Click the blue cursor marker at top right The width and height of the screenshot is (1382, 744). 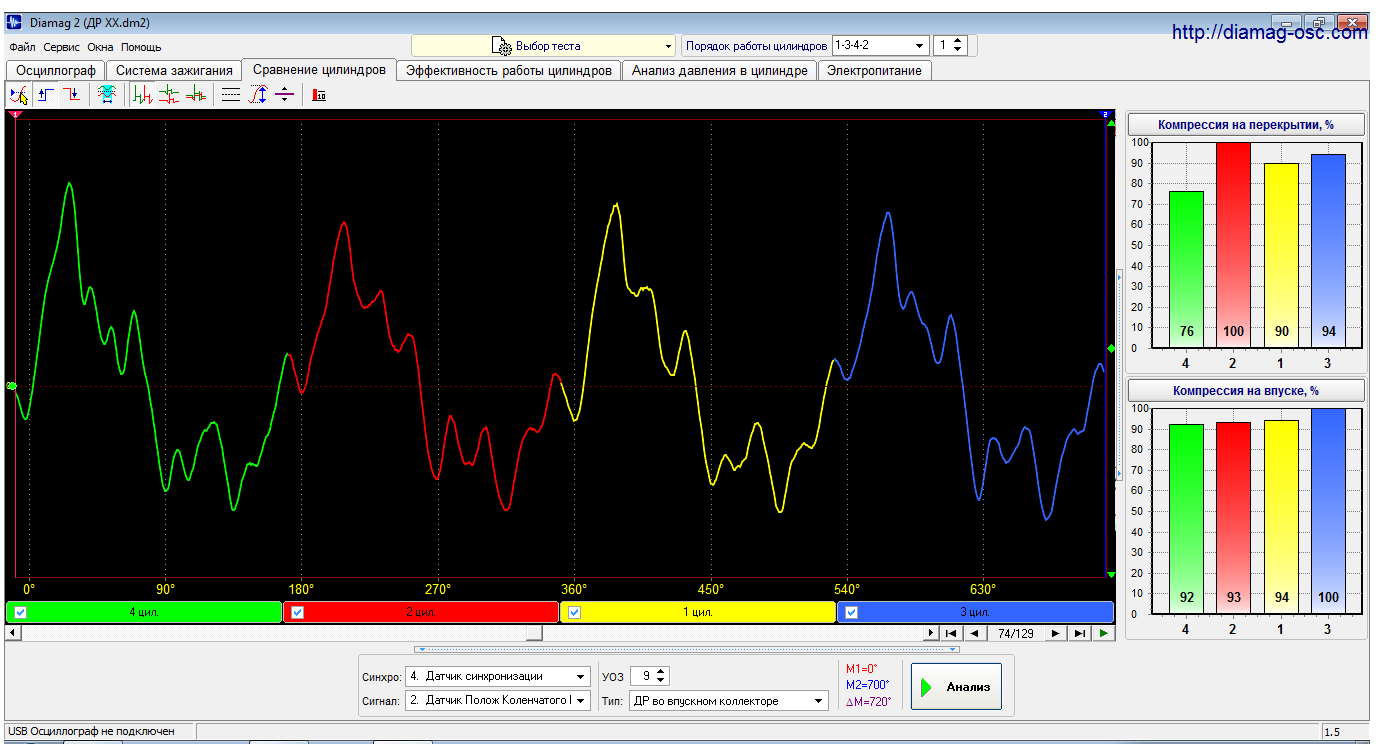point(1106,115)
